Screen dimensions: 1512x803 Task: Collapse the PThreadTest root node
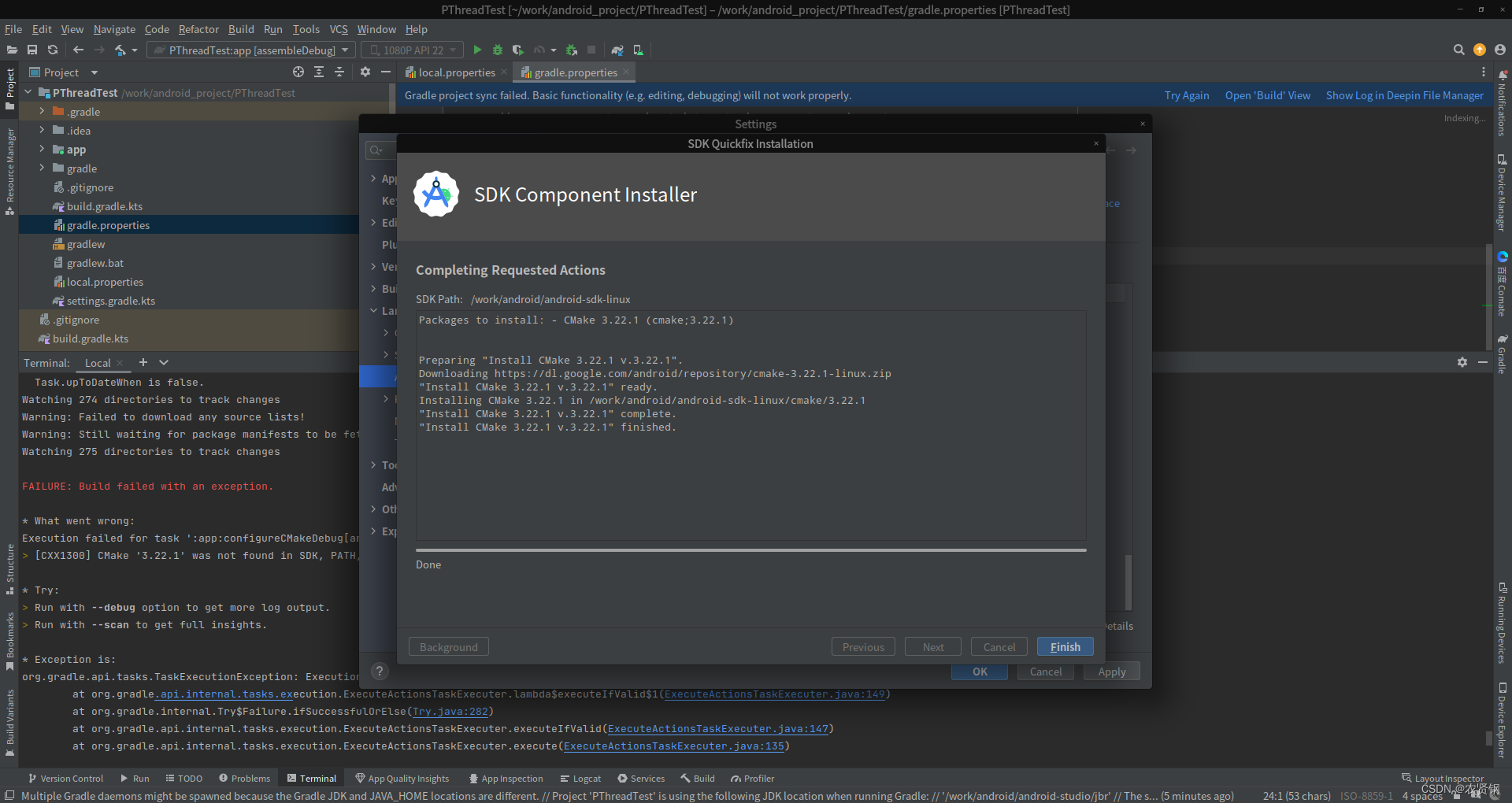(x=28, y=92)
